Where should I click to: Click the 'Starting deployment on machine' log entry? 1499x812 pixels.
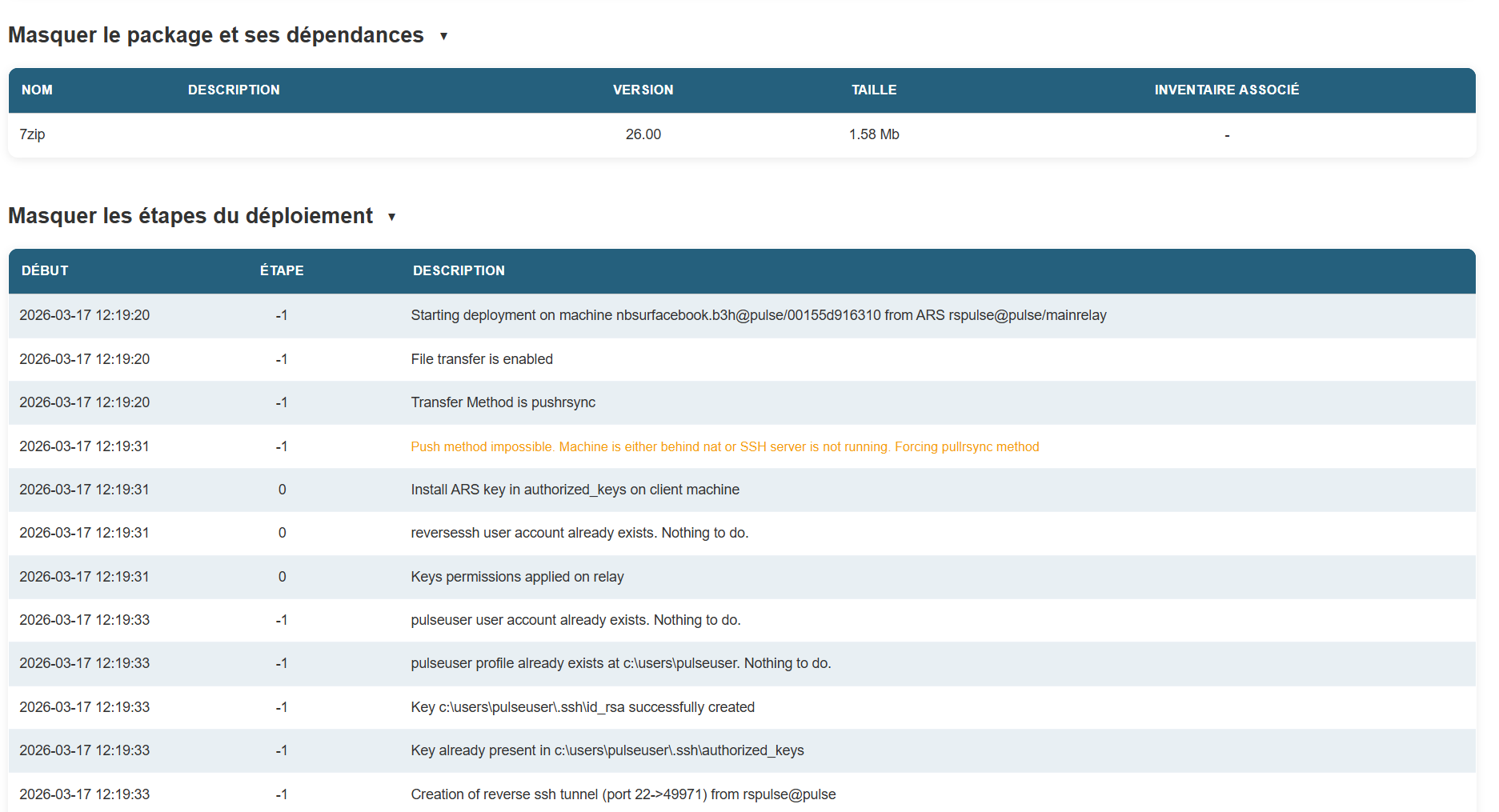[758, 315]
